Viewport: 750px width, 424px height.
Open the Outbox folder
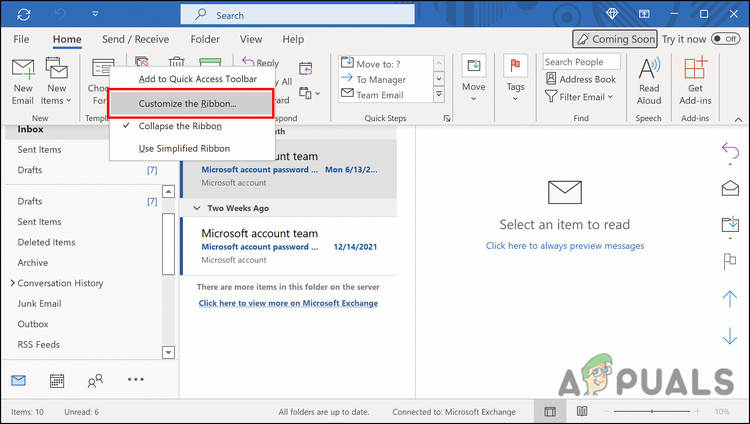pyautogui.click(x=33, y=324)
